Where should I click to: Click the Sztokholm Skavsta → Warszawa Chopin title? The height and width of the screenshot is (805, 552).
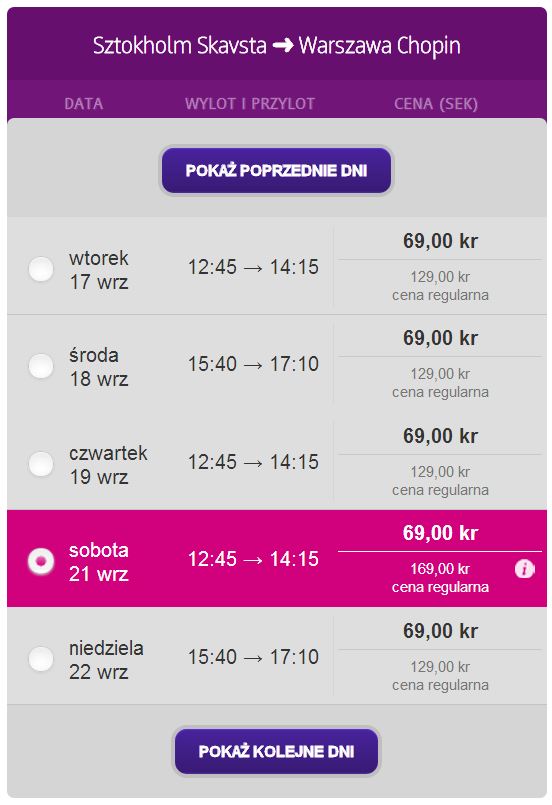(276, 46)
